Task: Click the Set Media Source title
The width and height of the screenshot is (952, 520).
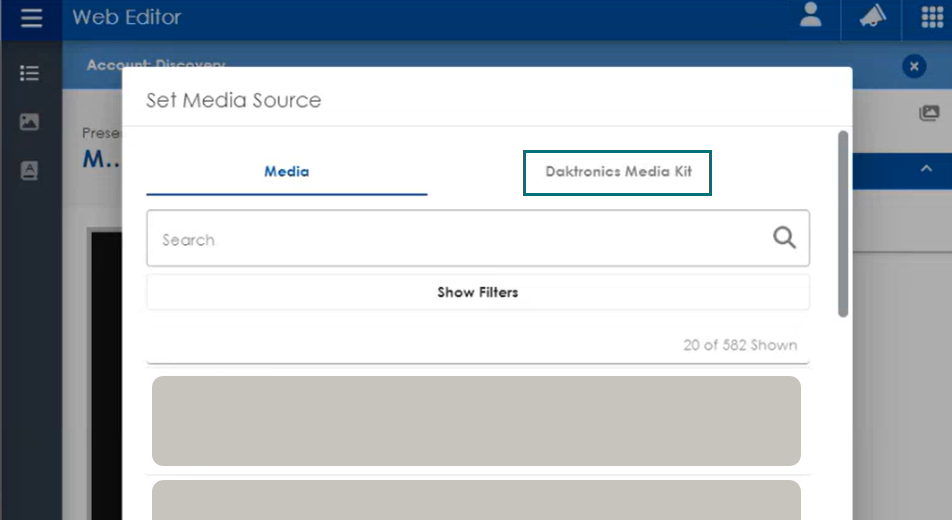Action: click(234, 100)
